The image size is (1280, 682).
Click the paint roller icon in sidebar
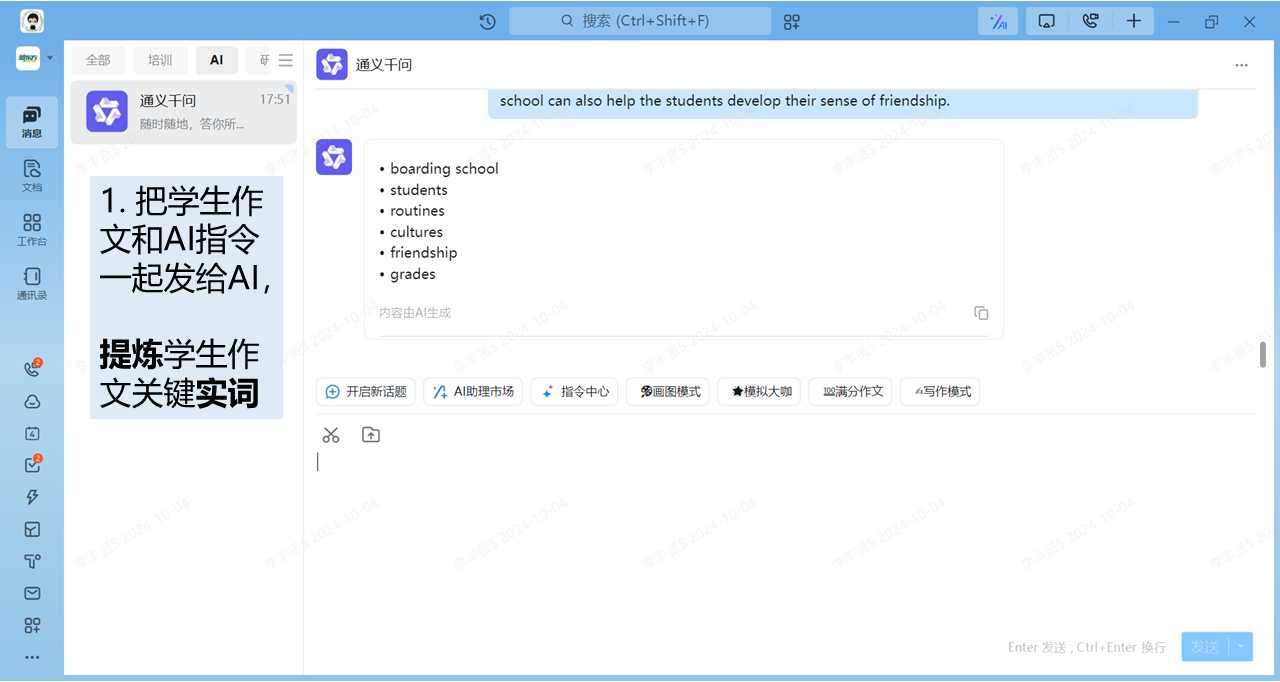(x=32, y=561)
